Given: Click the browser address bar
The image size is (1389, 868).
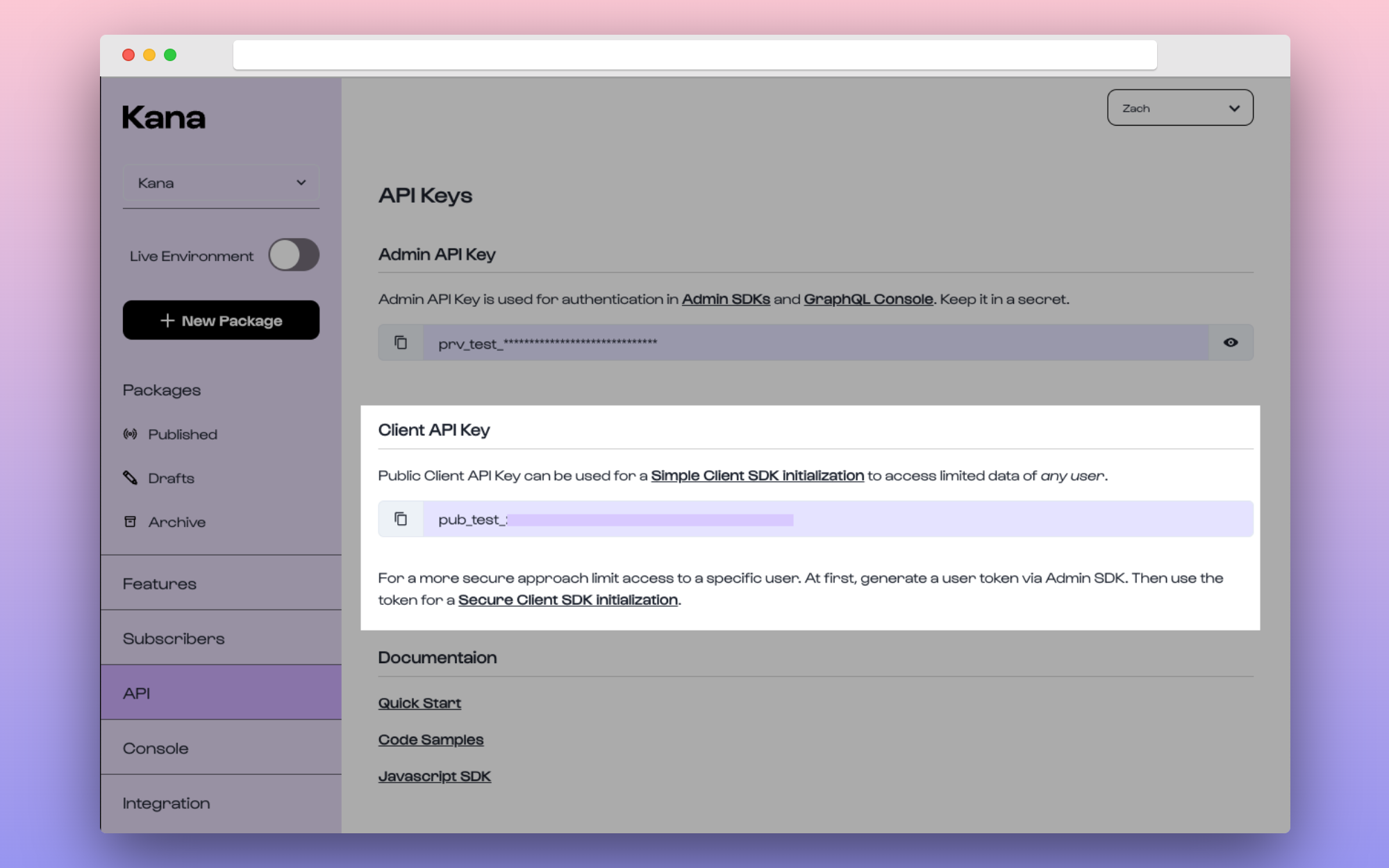Looking at the screenshot, I should 694,54.
